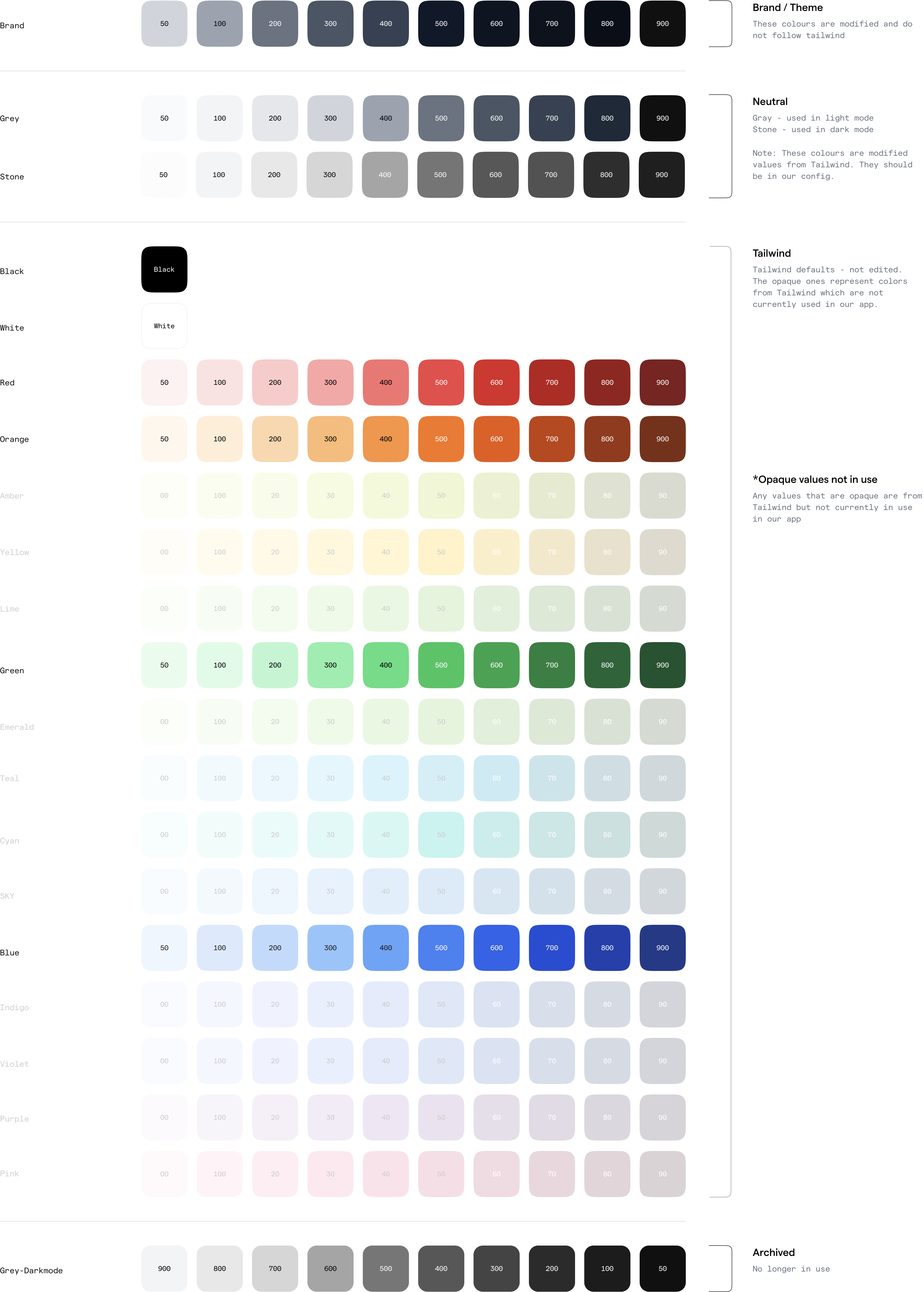
Task: Select the bright Yellow 50 swatch
Action: point(441,552)
